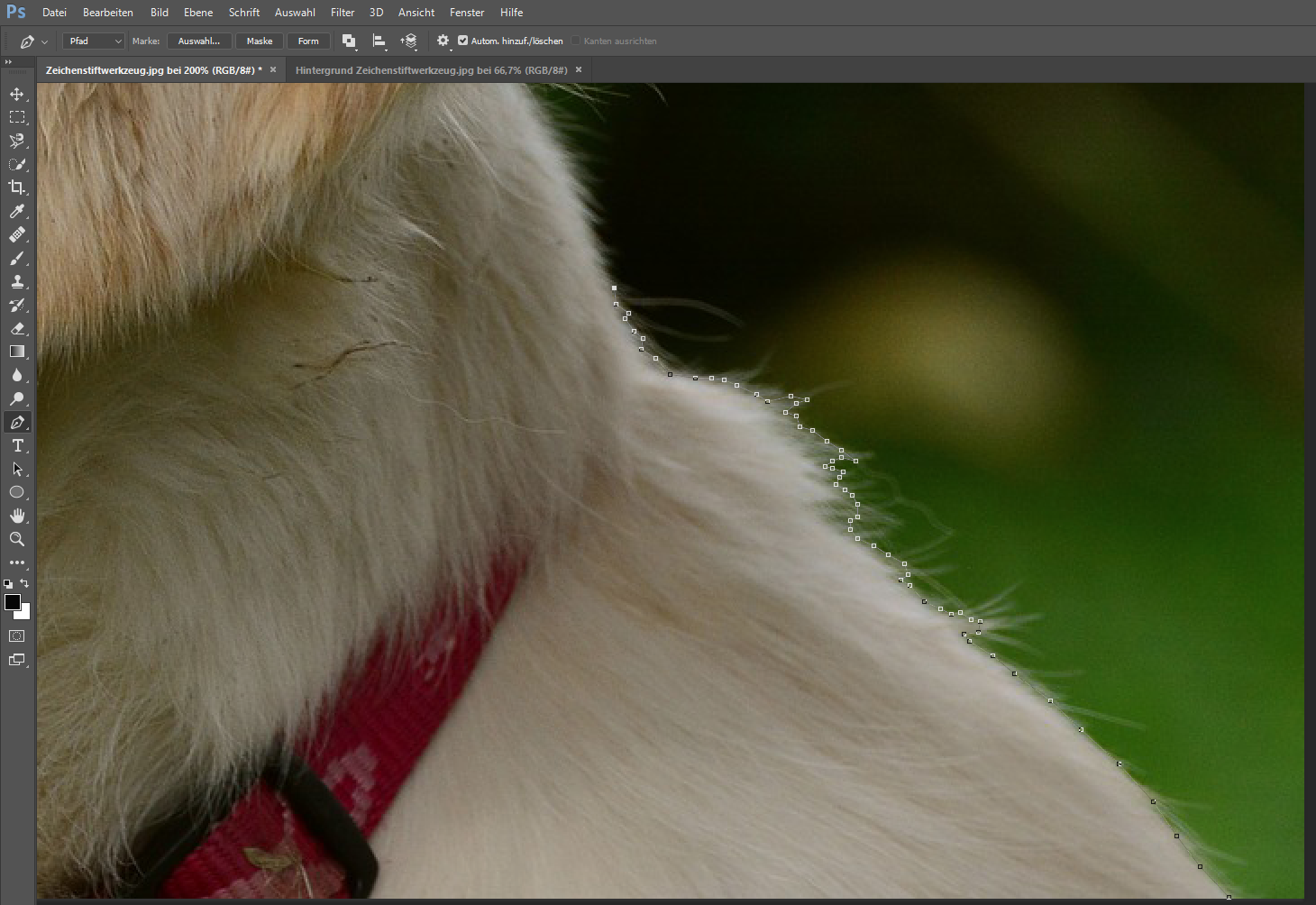Select the Move tool
This screenshot has width=1316, height=905.
point(16,94)
